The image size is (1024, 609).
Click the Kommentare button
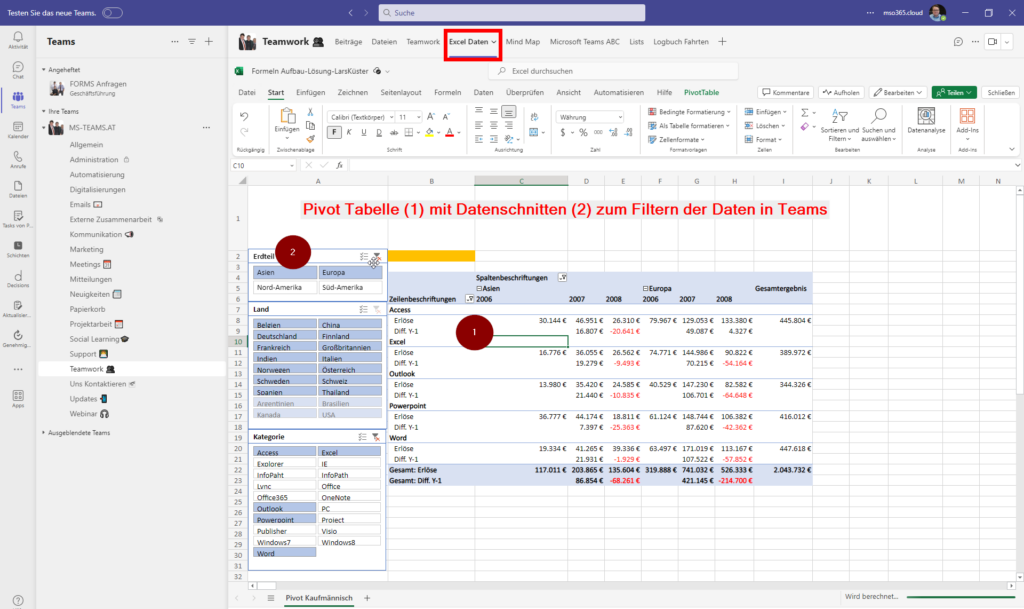tap(786, 93)
